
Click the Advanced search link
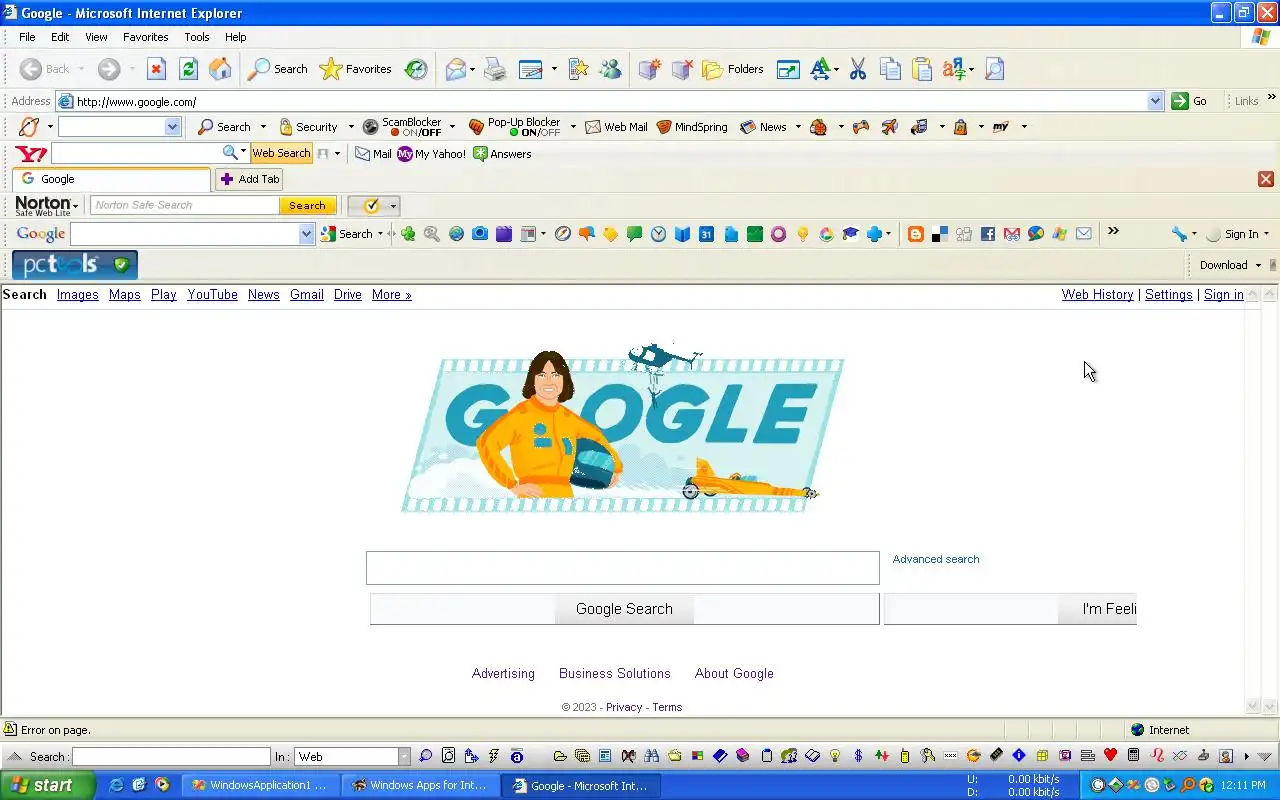[935, 559]
